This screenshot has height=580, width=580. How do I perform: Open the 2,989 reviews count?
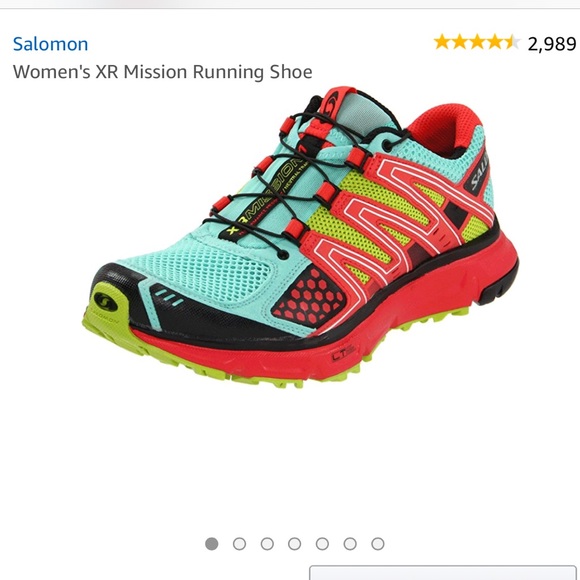click(x=552, y=44)
